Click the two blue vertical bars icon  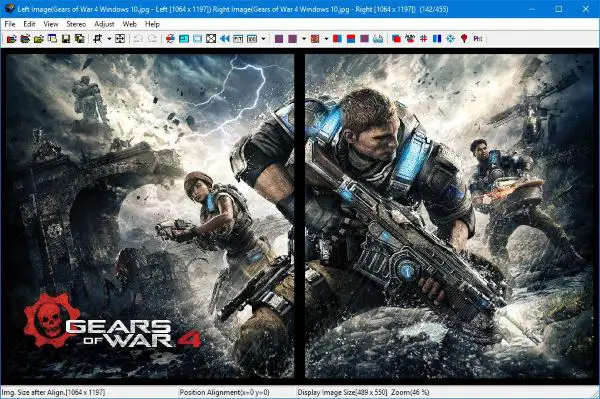437,39
